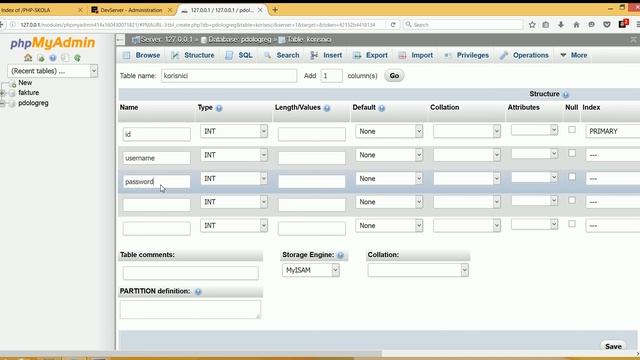Switch to Structure tab

pos(193,55)
